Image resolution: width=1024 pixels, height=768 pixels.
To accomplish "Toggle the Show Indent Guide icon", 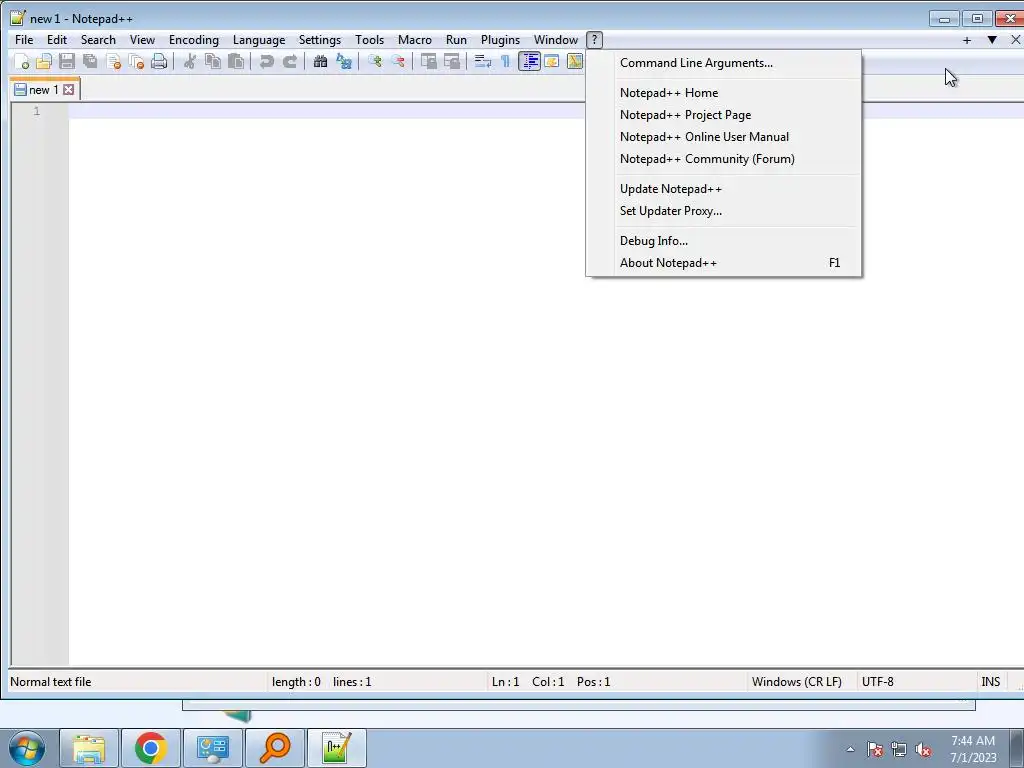I will (529, 61).
